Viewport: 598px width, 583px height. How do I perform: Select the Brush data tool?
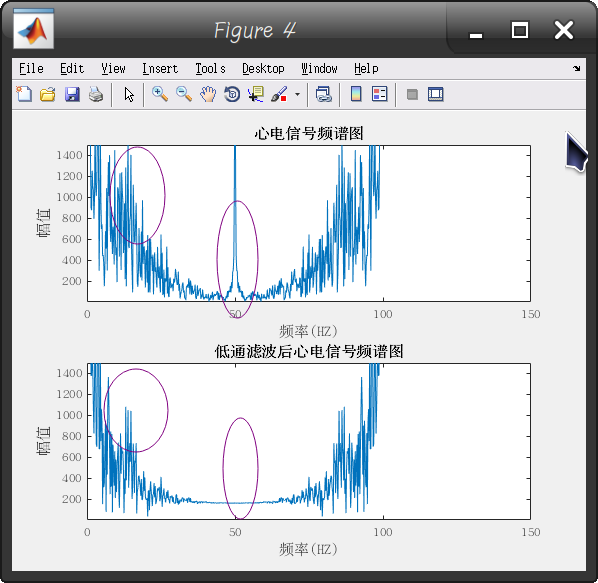tap(279, 94)
